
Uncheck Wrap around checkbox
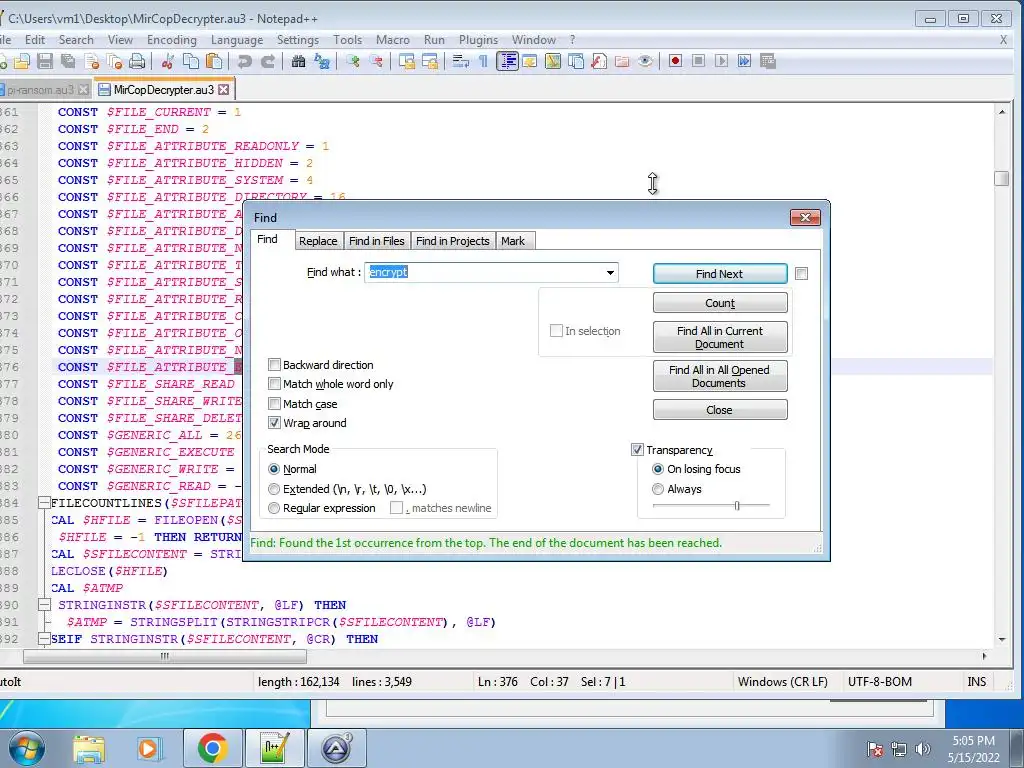[x=274, y=423]
